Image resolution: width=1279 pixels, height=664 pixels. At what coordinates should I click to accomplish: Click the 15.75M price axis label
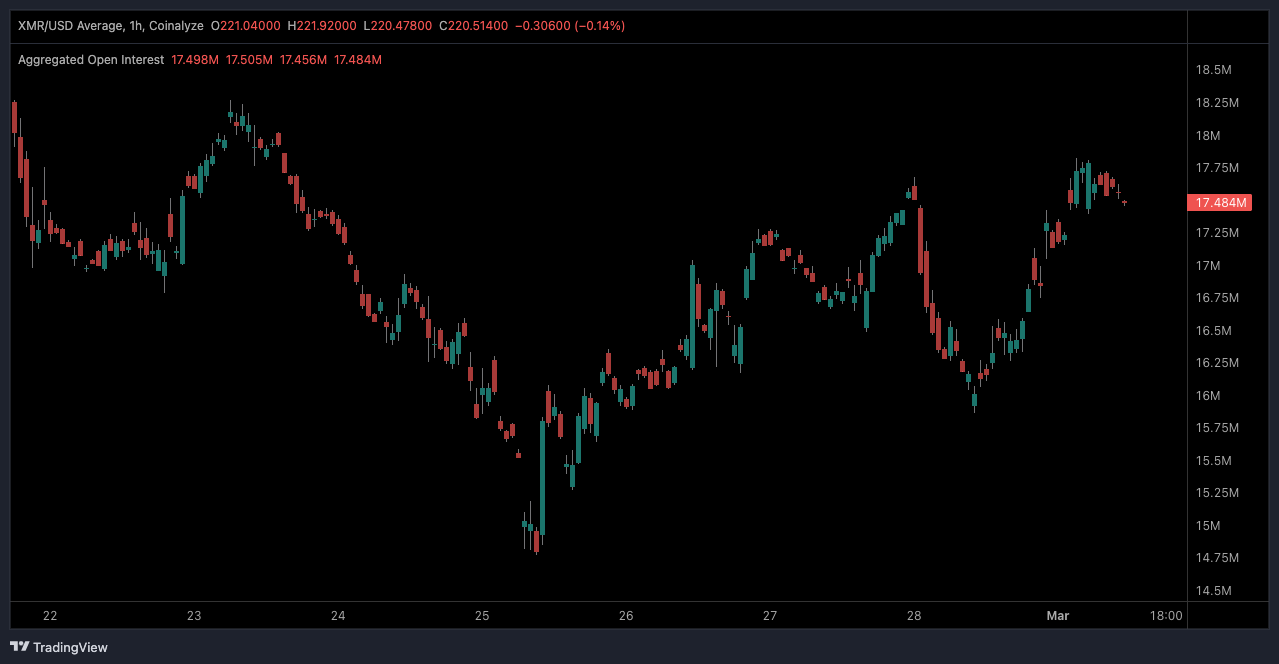[x=1217, y=428]
